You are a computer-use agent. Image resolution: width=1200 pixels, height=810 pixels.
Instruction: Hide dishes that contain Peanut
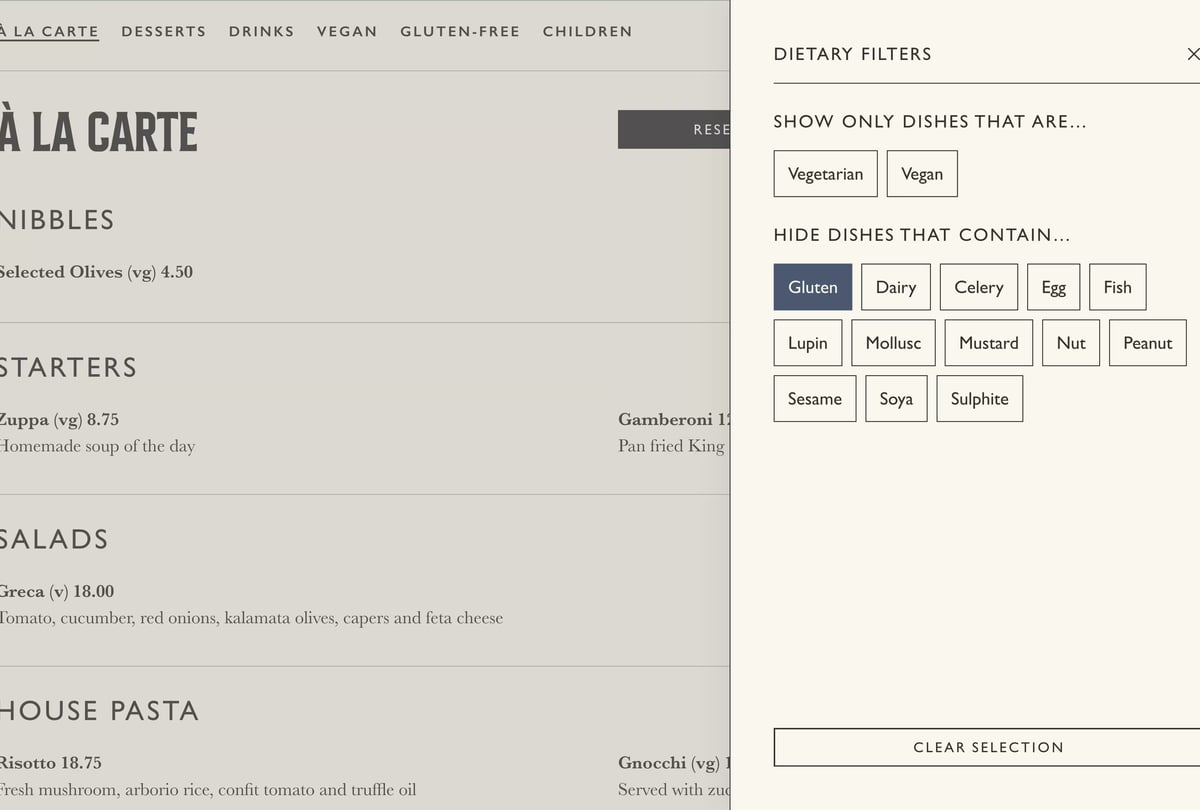pos(1147,343)
